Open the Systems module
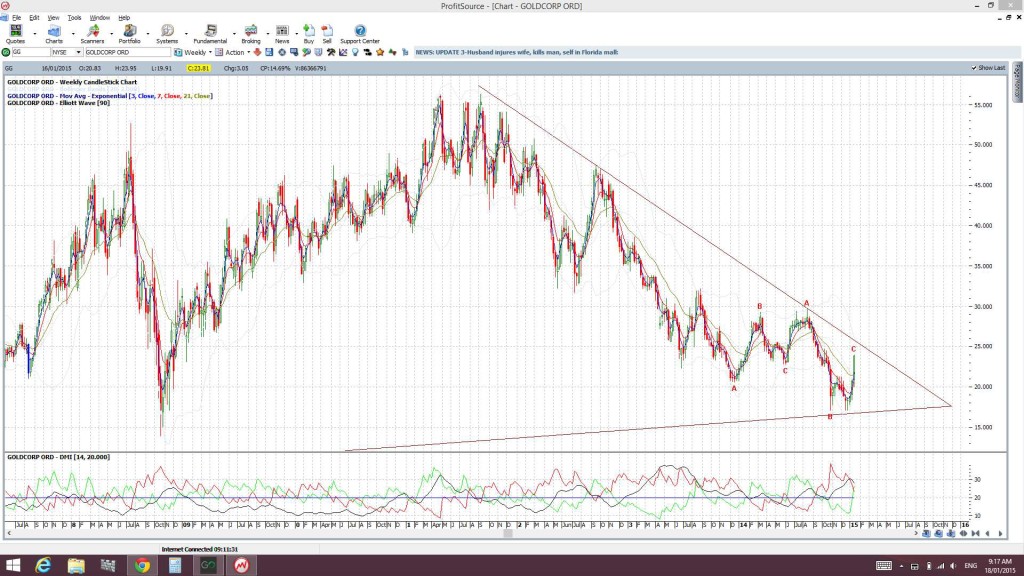 coord(167,34)
